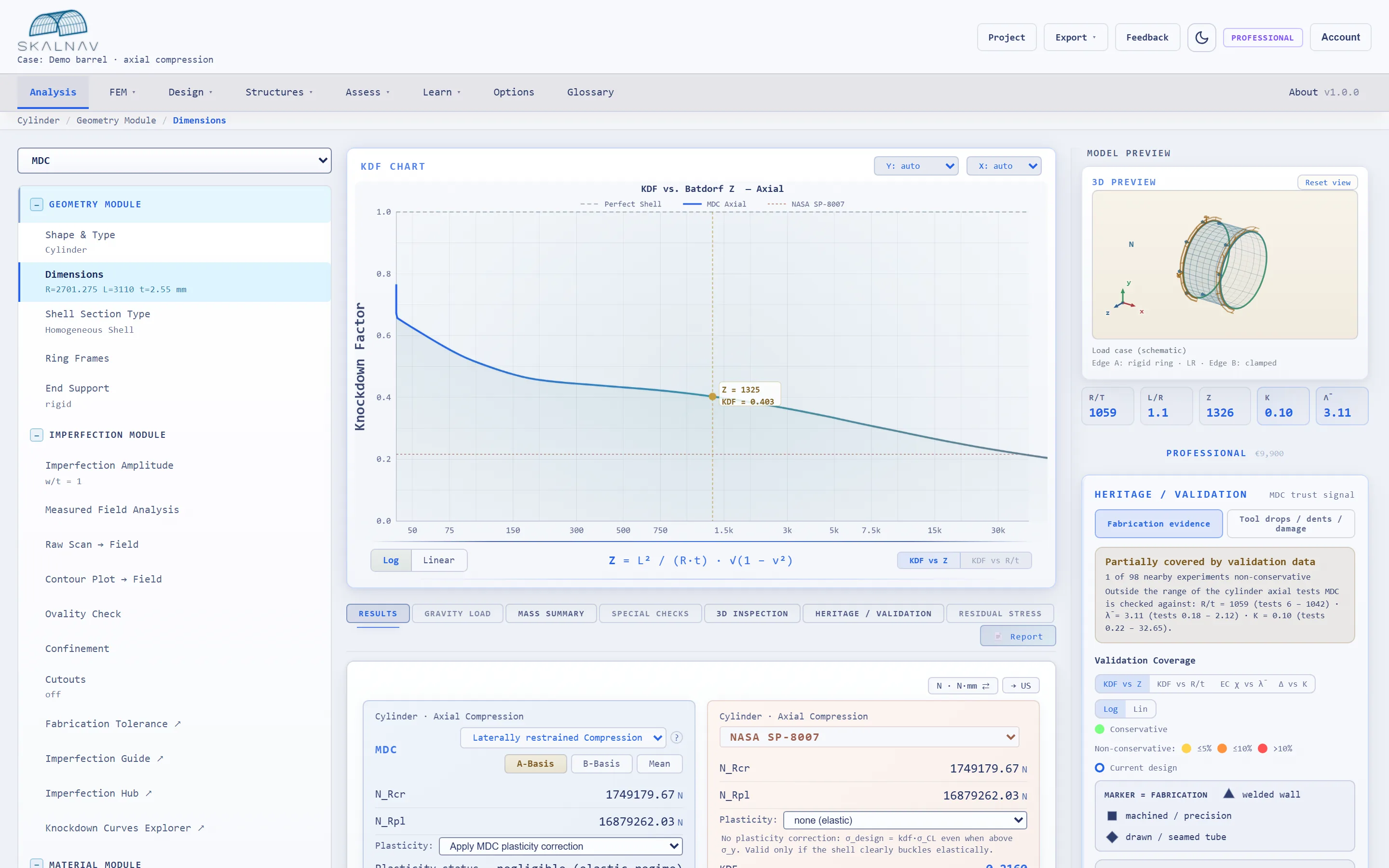Click the 3D cylinder model preview
The height and width of the screenshot is (868, 1389).
(1224, 264)
